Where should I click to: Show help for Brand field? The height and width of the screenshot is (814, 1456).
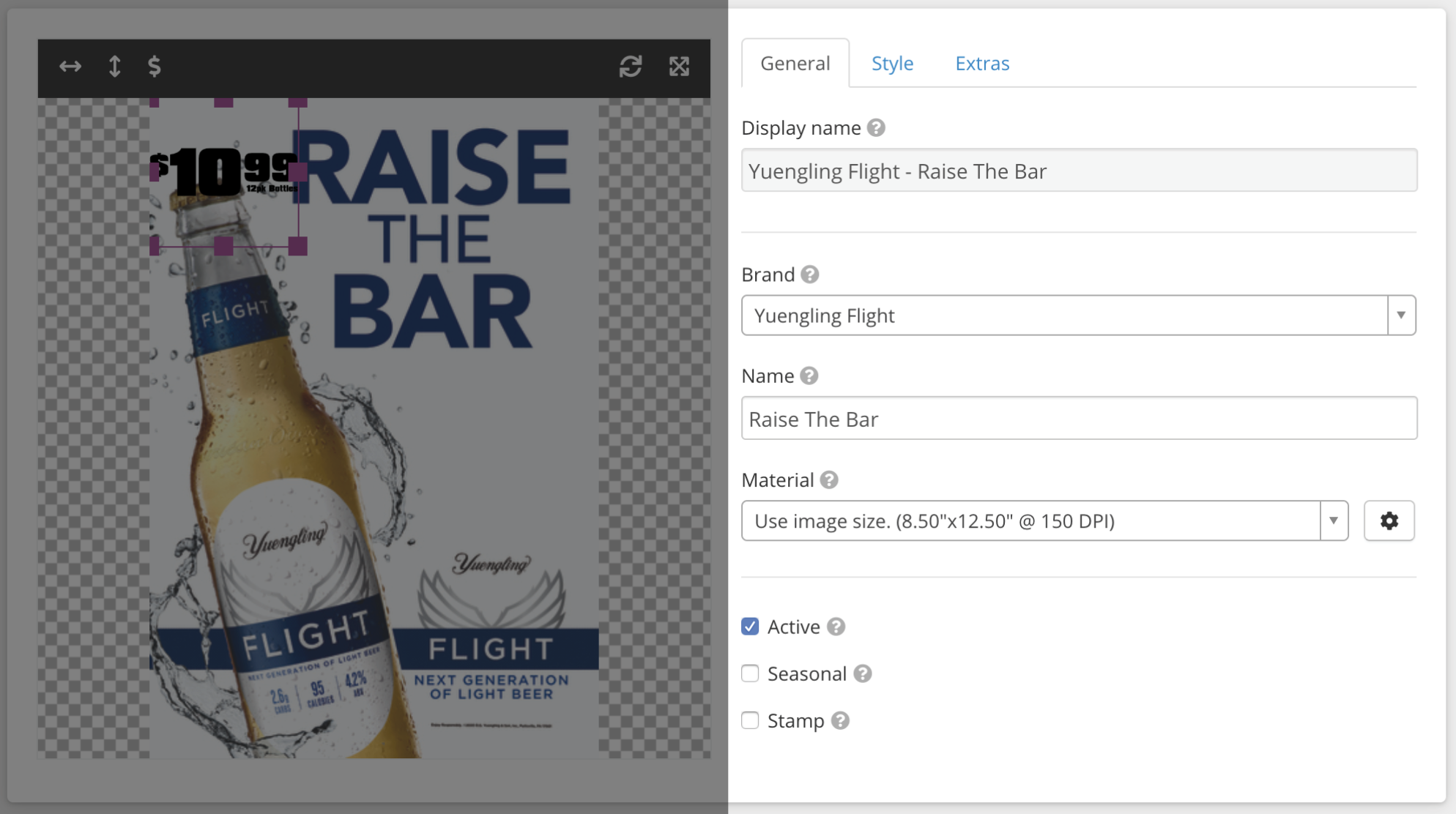pos(809,275)
